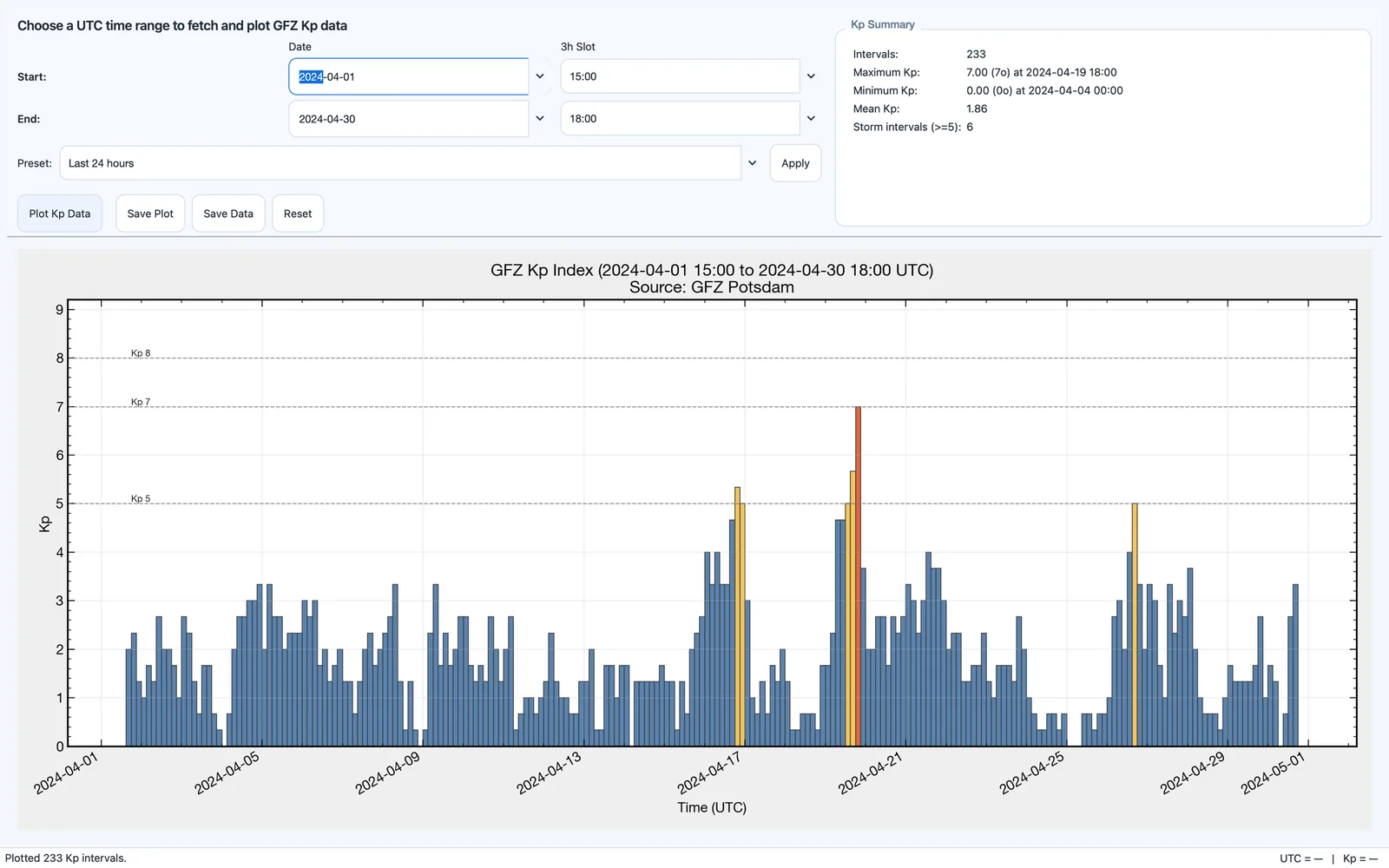Click the Reset button
The width and height of the screenshot is (1389, 868).
pyautogui.click(x=298, y=214)
